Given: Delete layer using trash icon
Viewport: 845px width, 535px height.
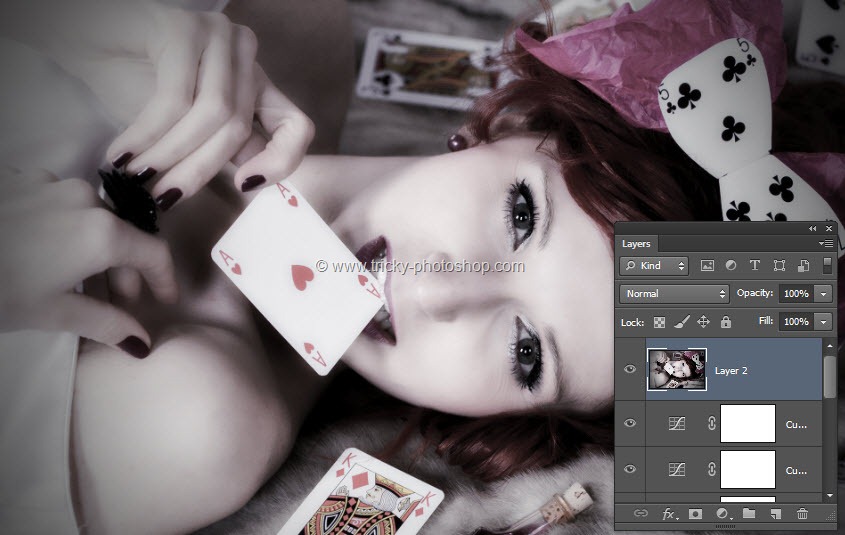Looking at the screenshot, I should tap(802, 514).
